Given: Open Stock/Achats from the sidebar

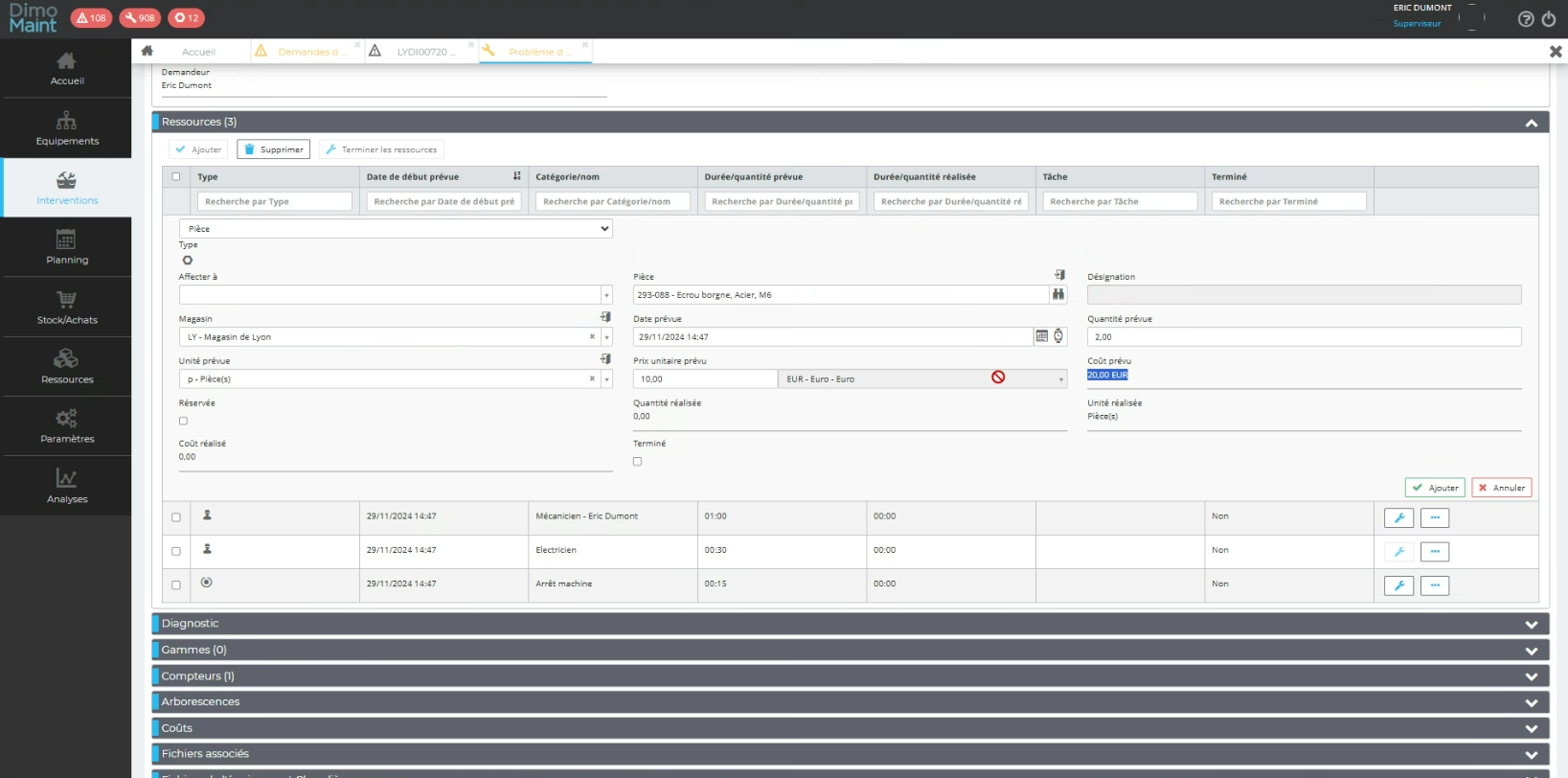Looking at the screenshot, I should click(x=66, y=307).
